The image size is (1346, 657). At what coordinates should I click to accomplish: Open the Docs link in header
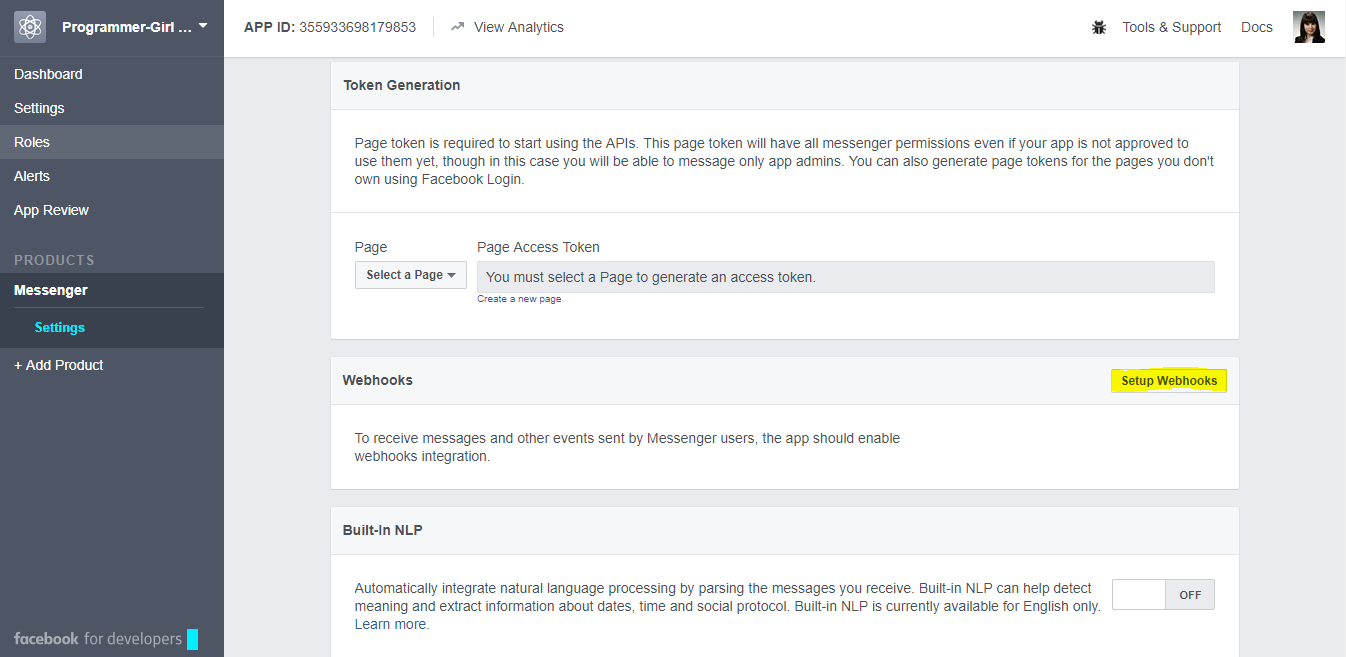tap(1256, 27)
